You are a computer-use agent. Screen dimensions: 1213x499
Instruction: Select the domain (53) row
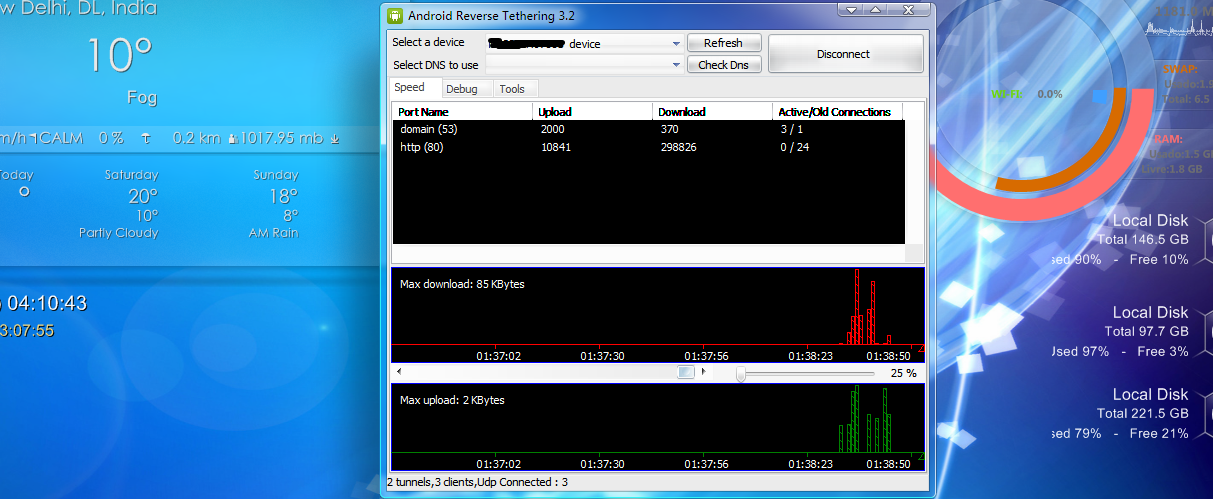(648, 130)
